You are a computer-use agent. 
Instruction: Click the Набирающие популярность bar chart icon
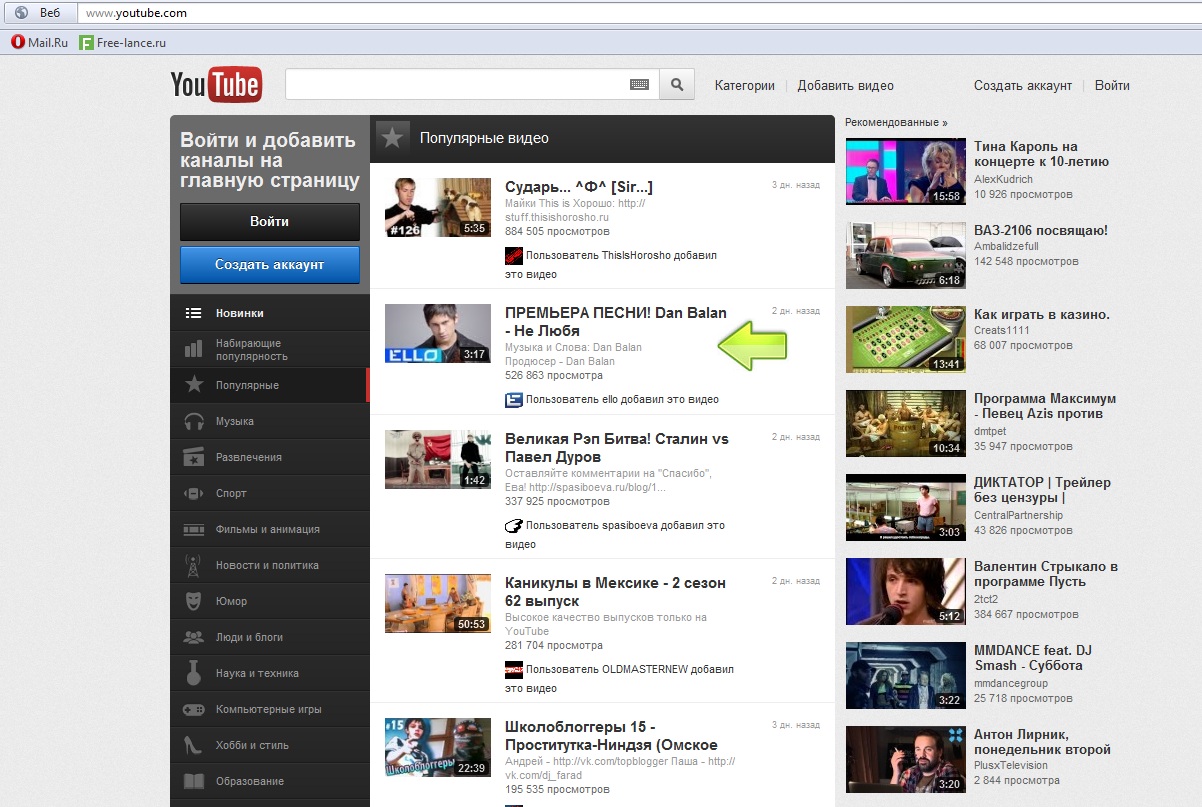click(x=194, y=349)
